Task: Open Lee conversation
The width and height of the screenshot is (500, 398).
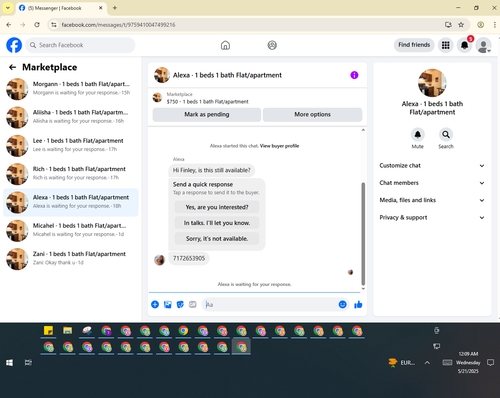Action: coord(71,145)
